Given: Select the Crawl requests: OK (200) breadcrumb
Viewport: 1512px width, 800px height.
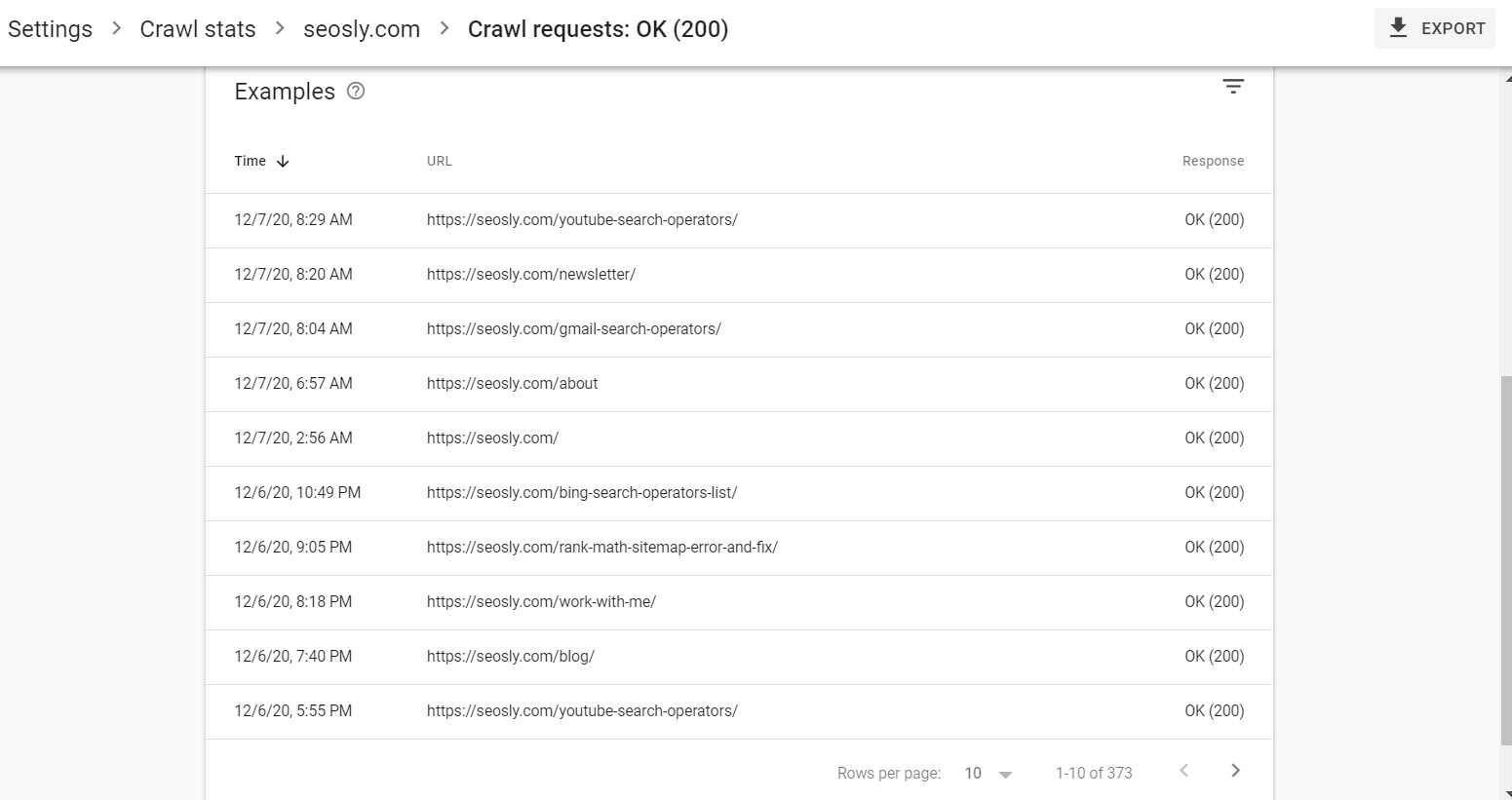Looking at the screenshot, I should (598, 28).
